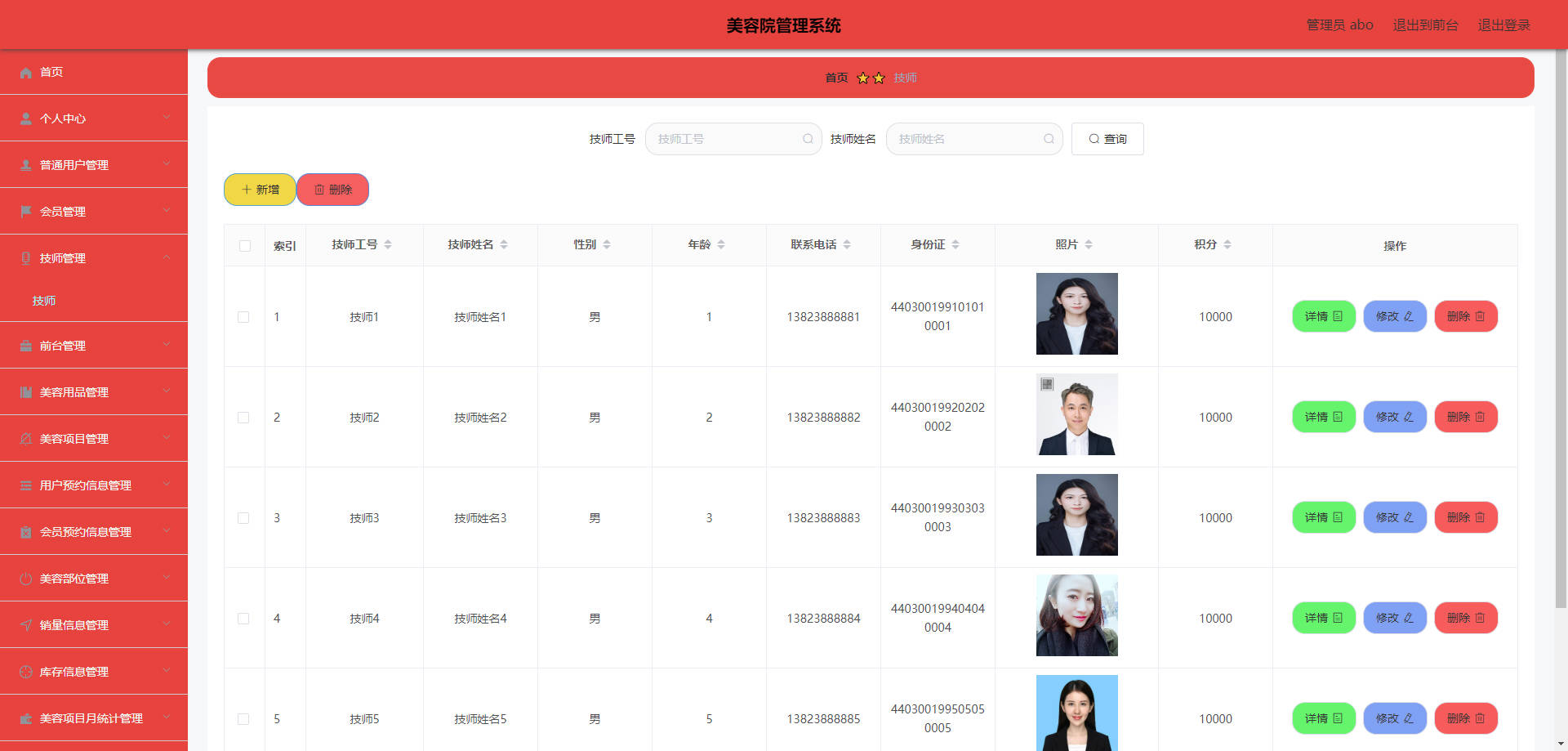Toggle the select-all checkbox in table header

[245, 246]
